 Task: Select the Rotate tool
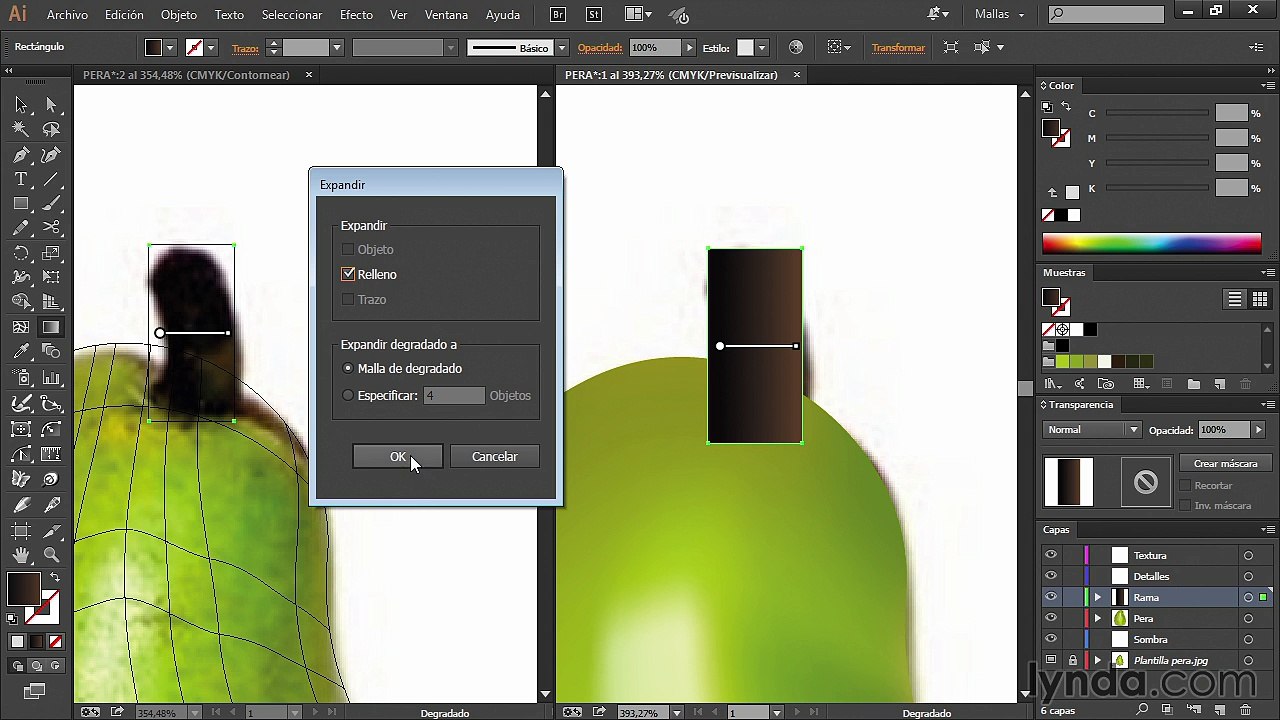pos(21,253)
